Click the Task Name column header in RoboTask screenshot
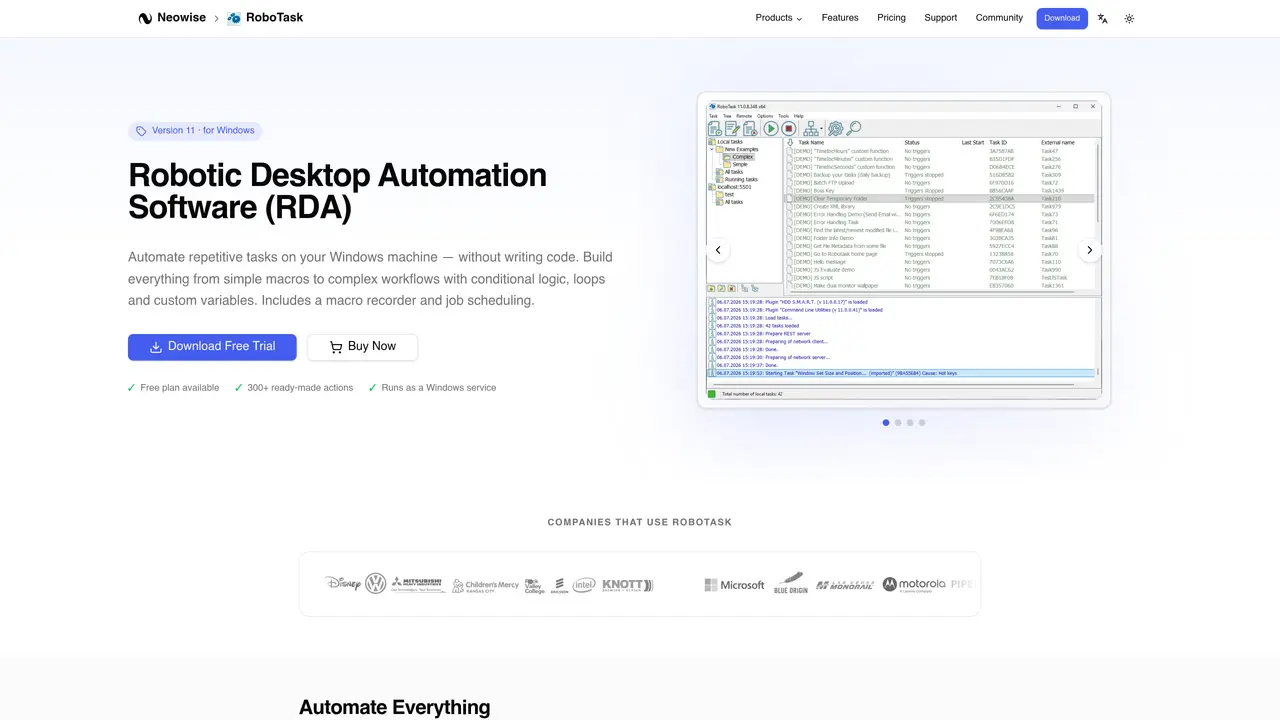 click(x=811, y=142)
